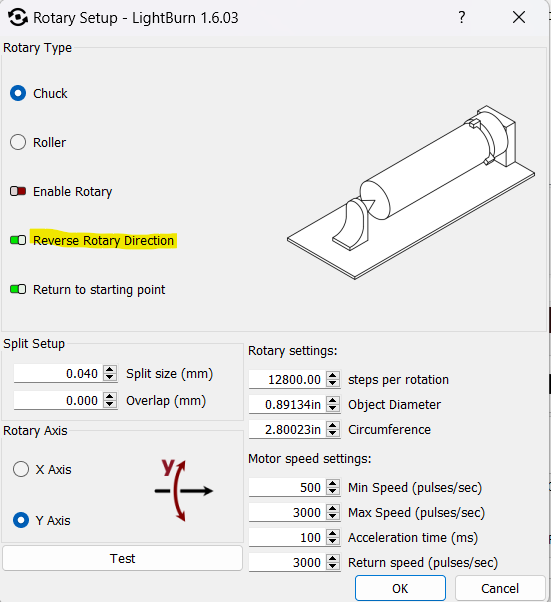
Task: Decrease Object Diameter with down arrow
Action: (x=333, y=408)
